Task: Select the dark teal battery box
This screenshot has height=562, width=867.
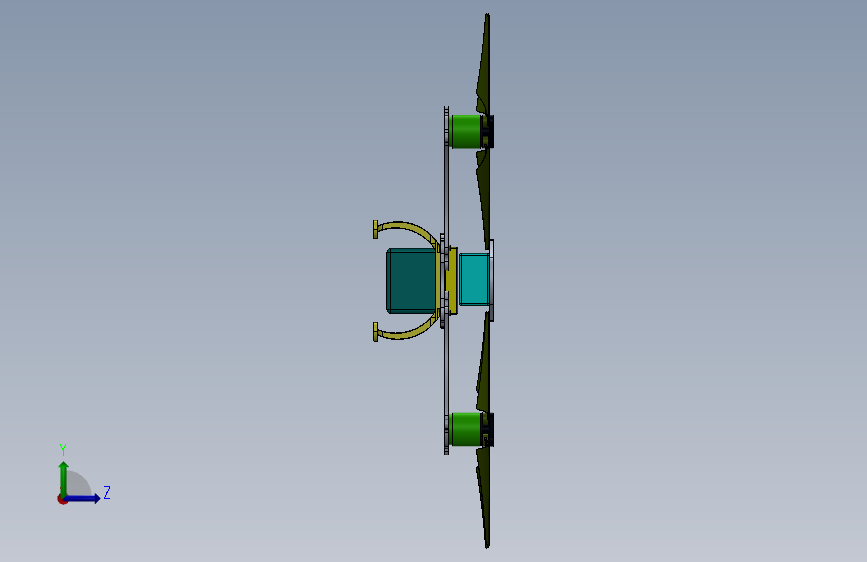Action: tap(411, 280)
